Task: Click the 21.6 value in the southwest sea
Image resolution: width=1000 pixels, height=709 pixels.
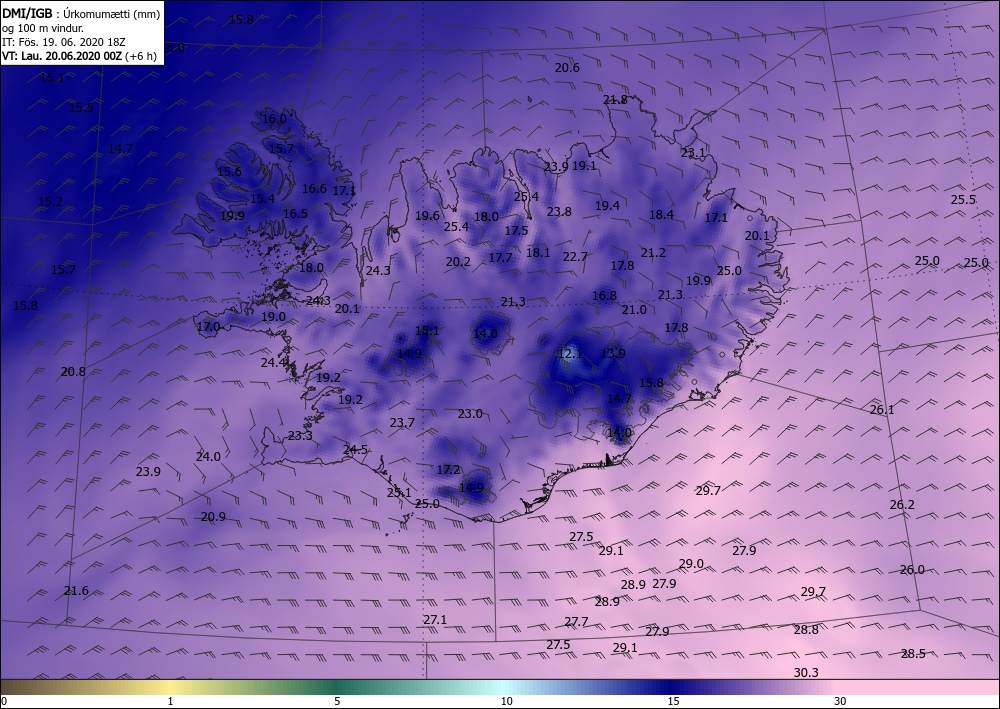Action: click(76, 591)
